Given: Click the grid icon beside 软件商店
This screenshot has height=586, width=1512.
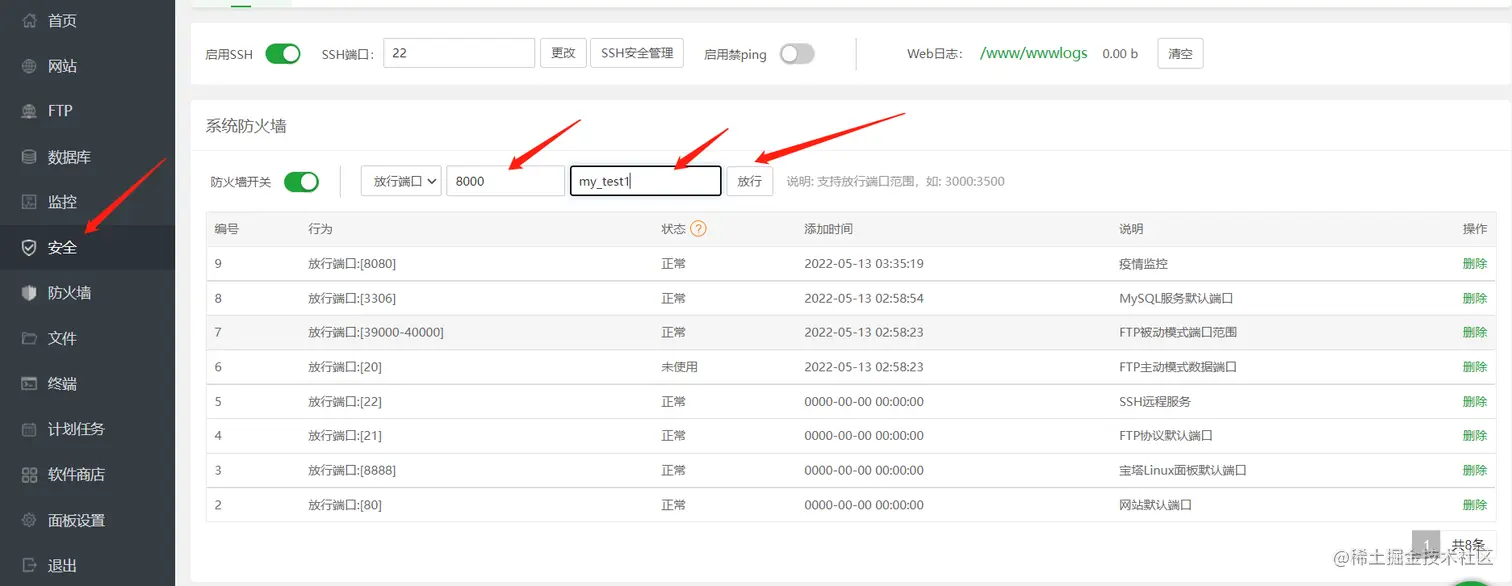Looking at the screenshot, I should pyautogui.click(x=29, y=475).
